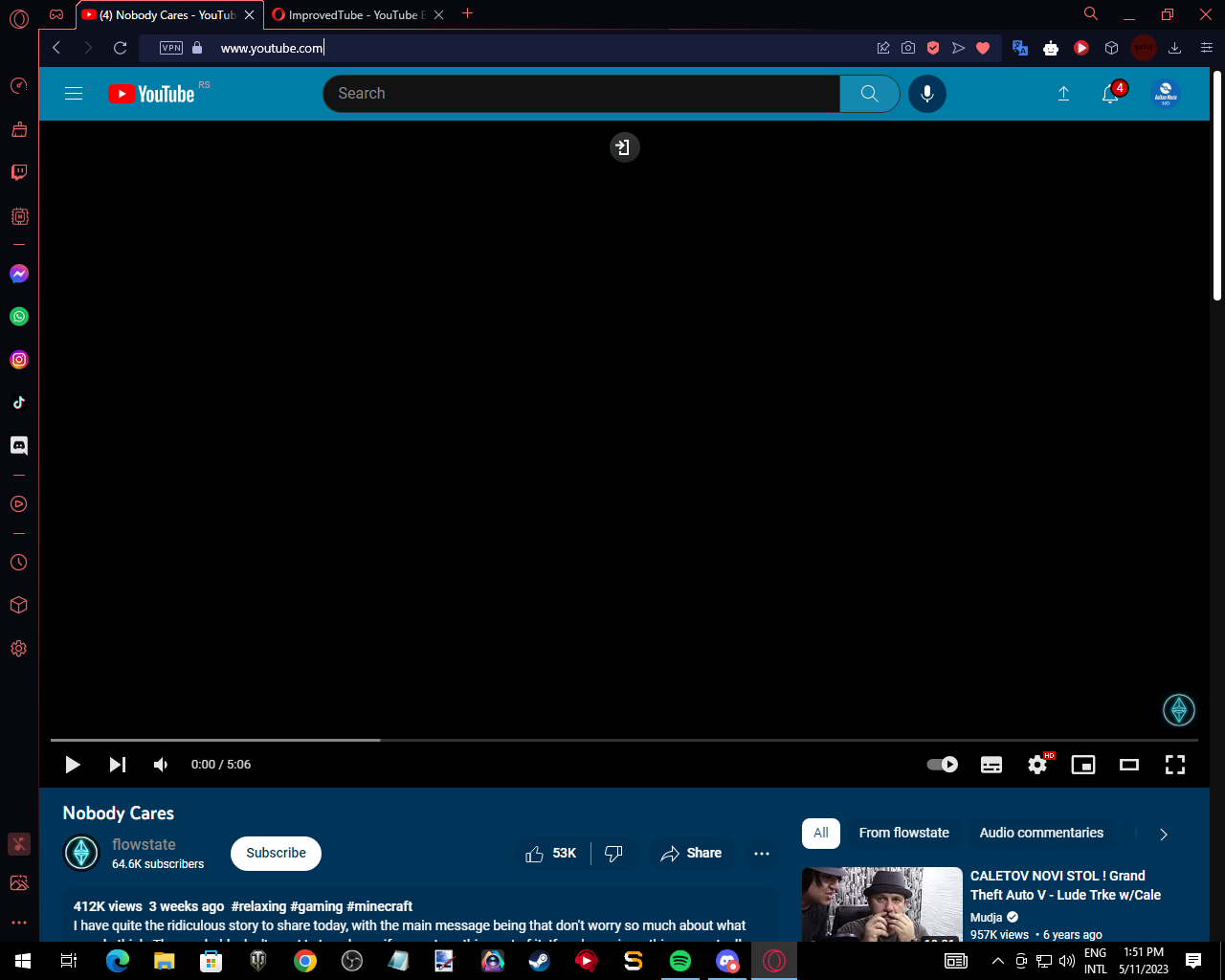Open the flowstate channel name link
The width and height of the screenshot is (1225, 980).
pos(144,844)
